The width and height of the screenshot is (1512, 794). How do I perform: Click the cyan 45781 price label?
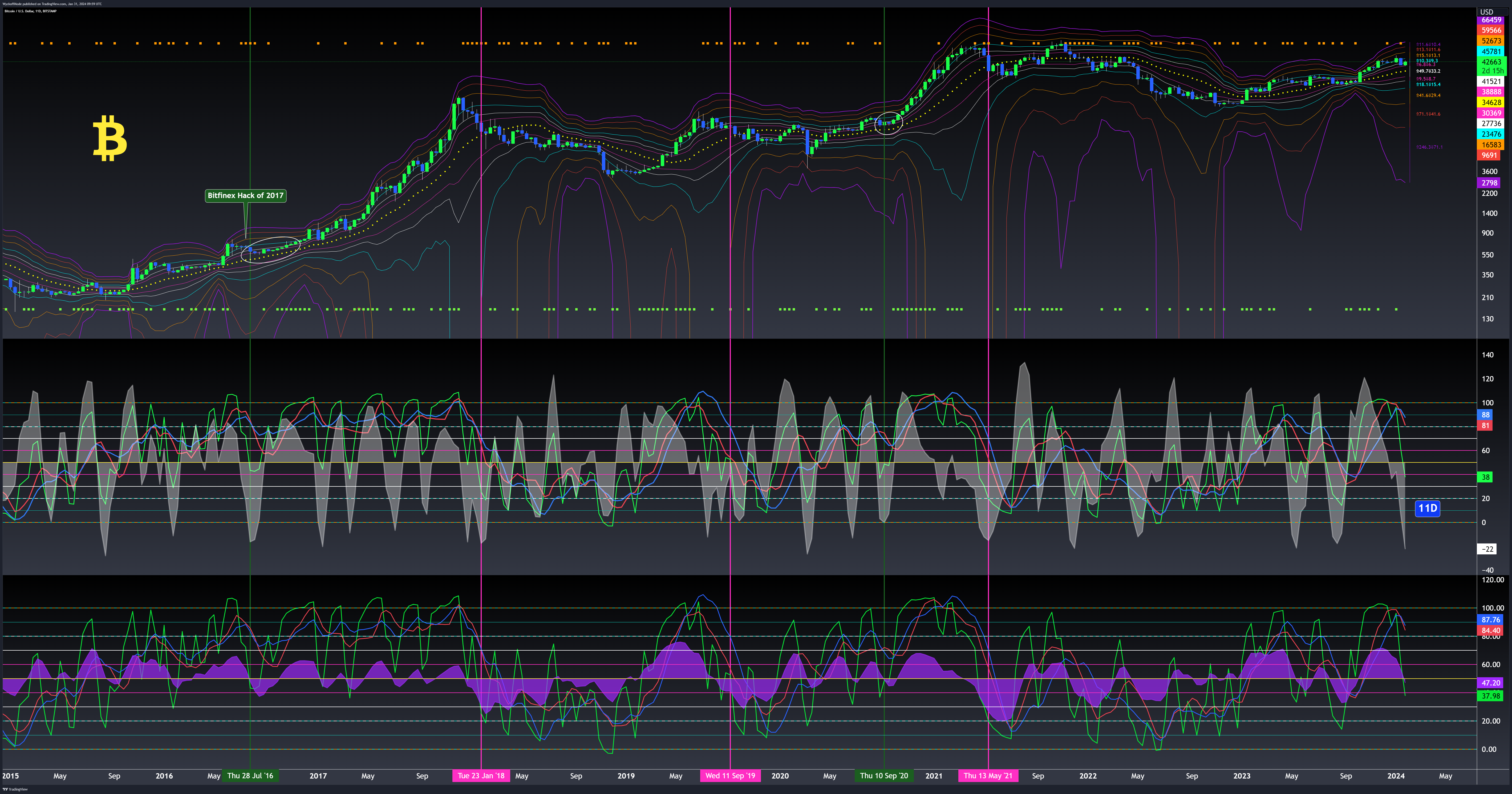1491,52
